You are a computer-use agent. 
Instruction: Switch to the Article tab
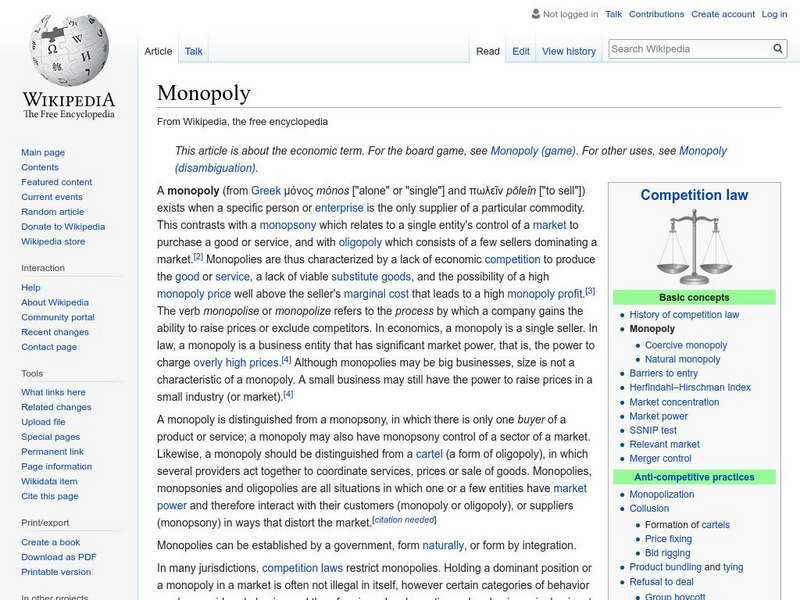(158, 51)
